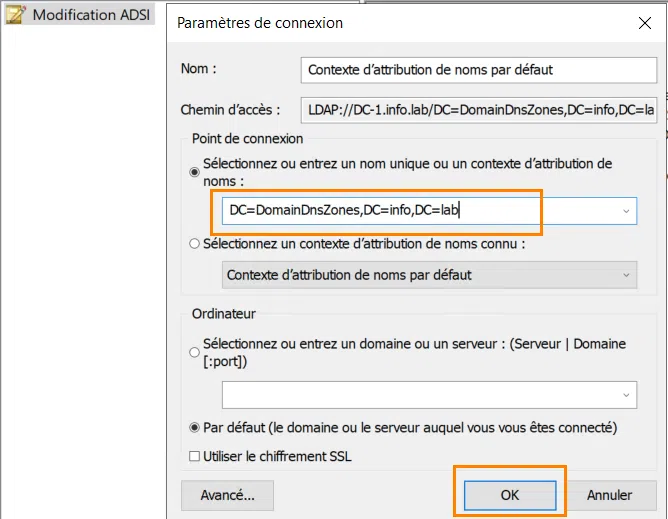Confirm with the OK button
Image resolution: width=668 pixels, height=519 pixels.
pos(510,494)
